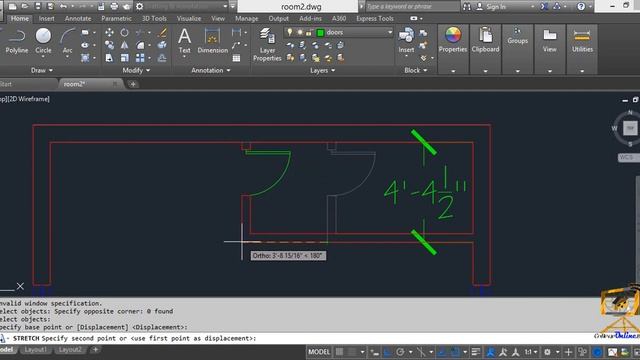Toggle lineweight display in status bar

[476, 352]
